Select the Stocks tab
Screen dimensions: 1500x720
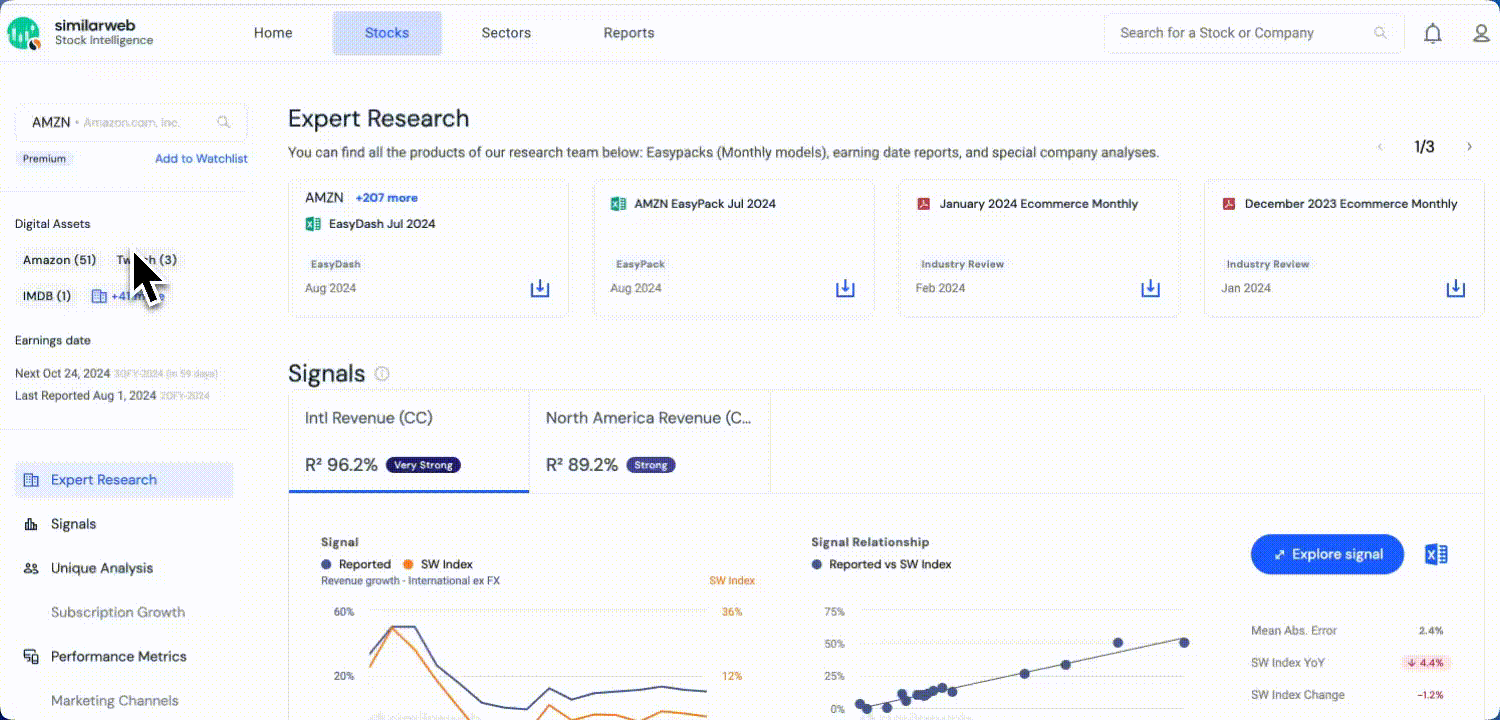click(x=387, y=33)
